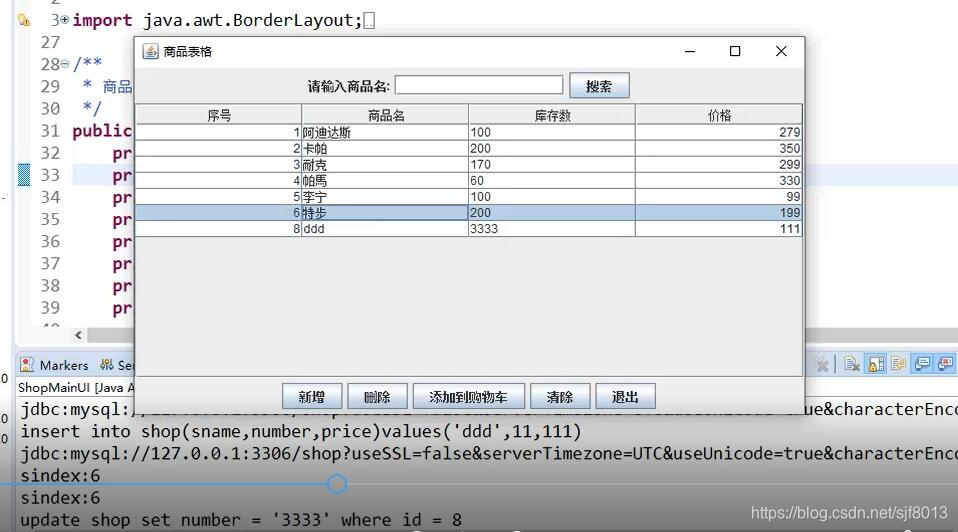Select the 李宁 product cell
Screen dimensions: 958x532
[x=385, y=197]
